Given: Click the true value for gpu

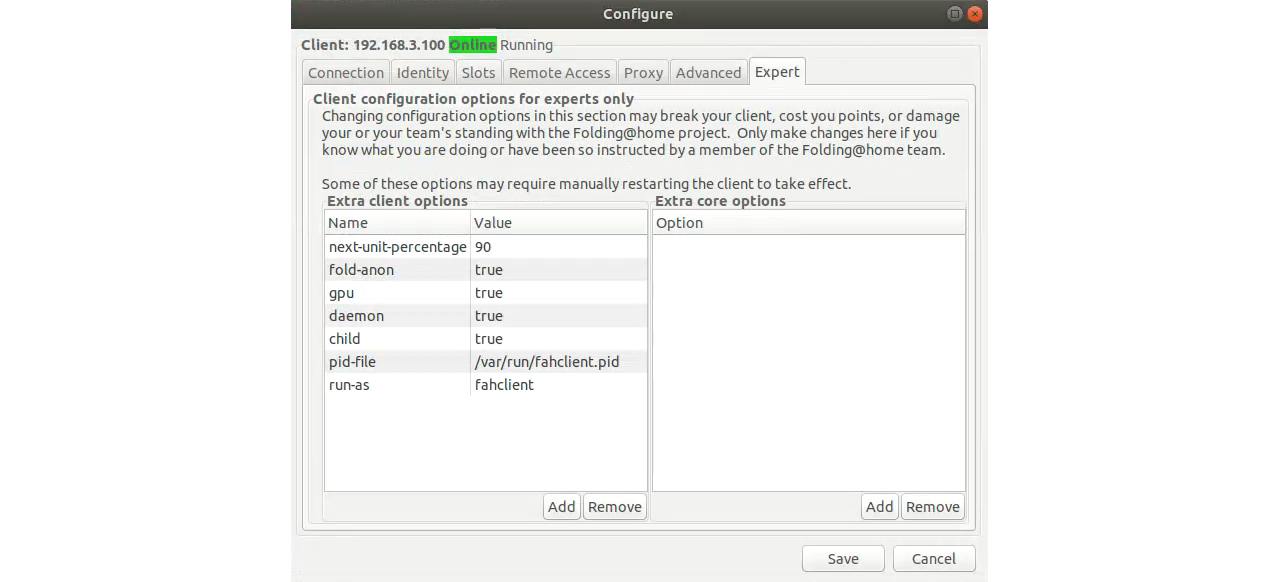Looking at the screenshot, I should click(x=489, y=293).
